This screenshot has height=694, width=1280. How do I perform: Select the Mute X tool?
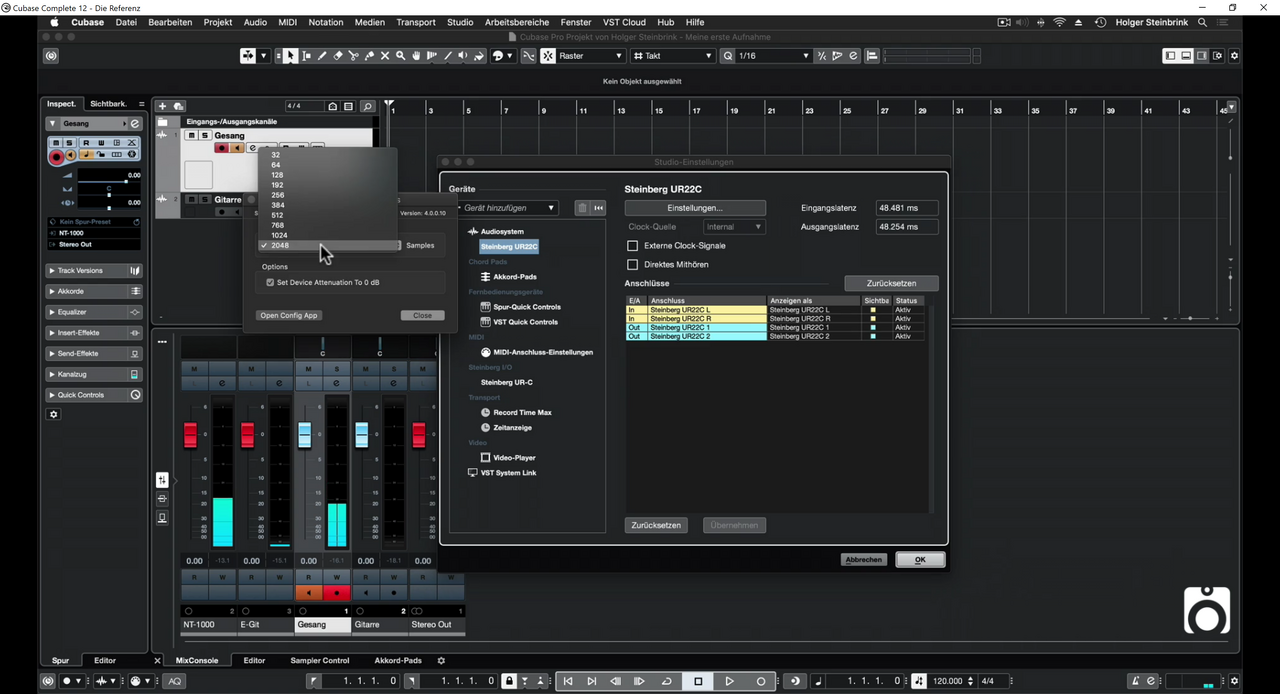click(x=385, y=56)
